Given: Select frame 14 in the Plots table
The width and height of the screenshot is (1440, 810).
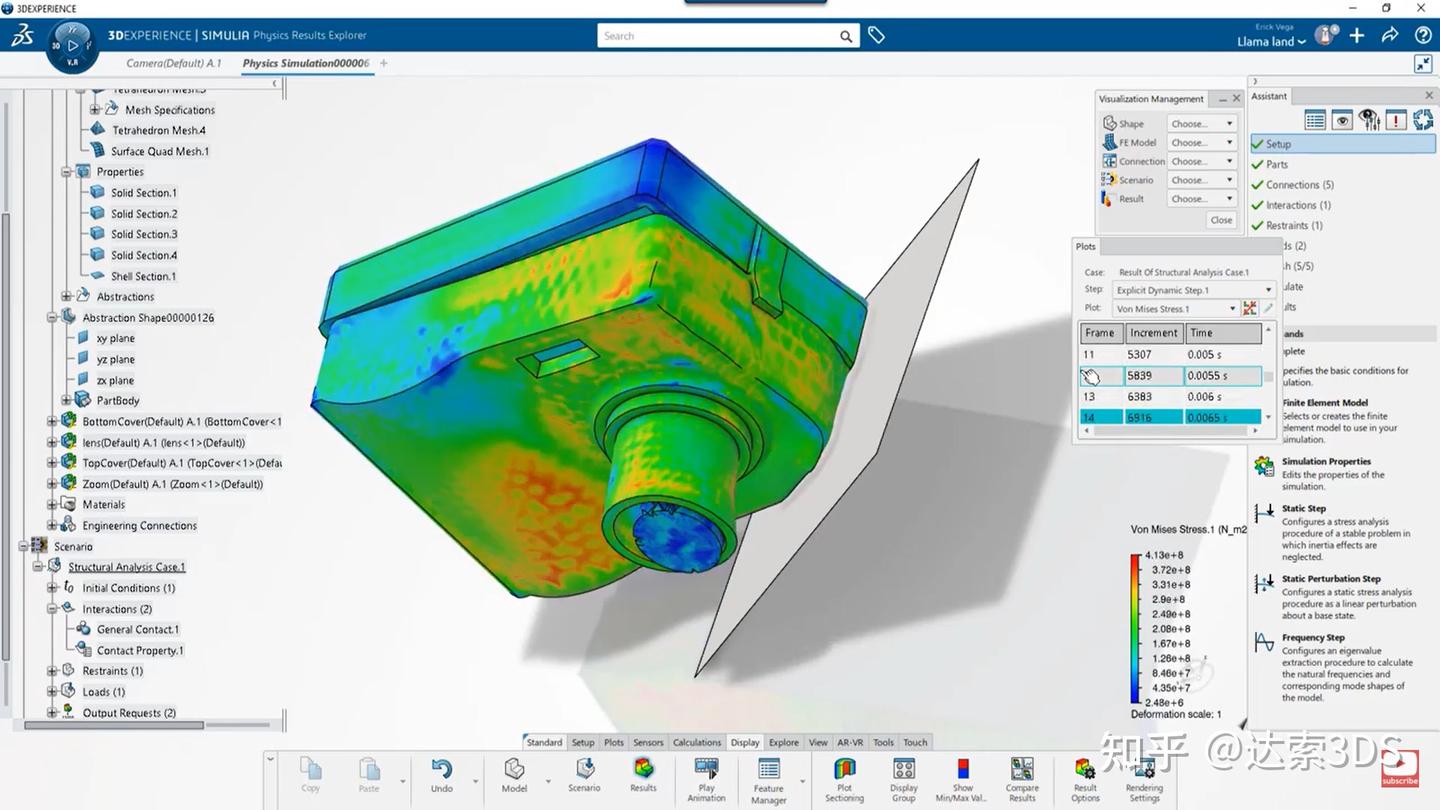Looking at the screenshot, I should click(1101, 417).
